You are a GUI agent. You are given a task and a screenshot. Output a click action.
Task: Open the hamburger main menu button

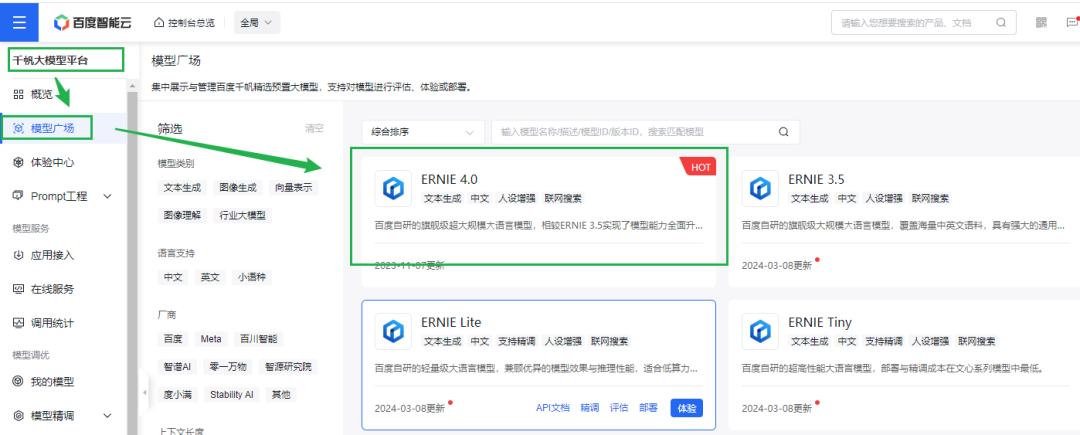[19, 21]
